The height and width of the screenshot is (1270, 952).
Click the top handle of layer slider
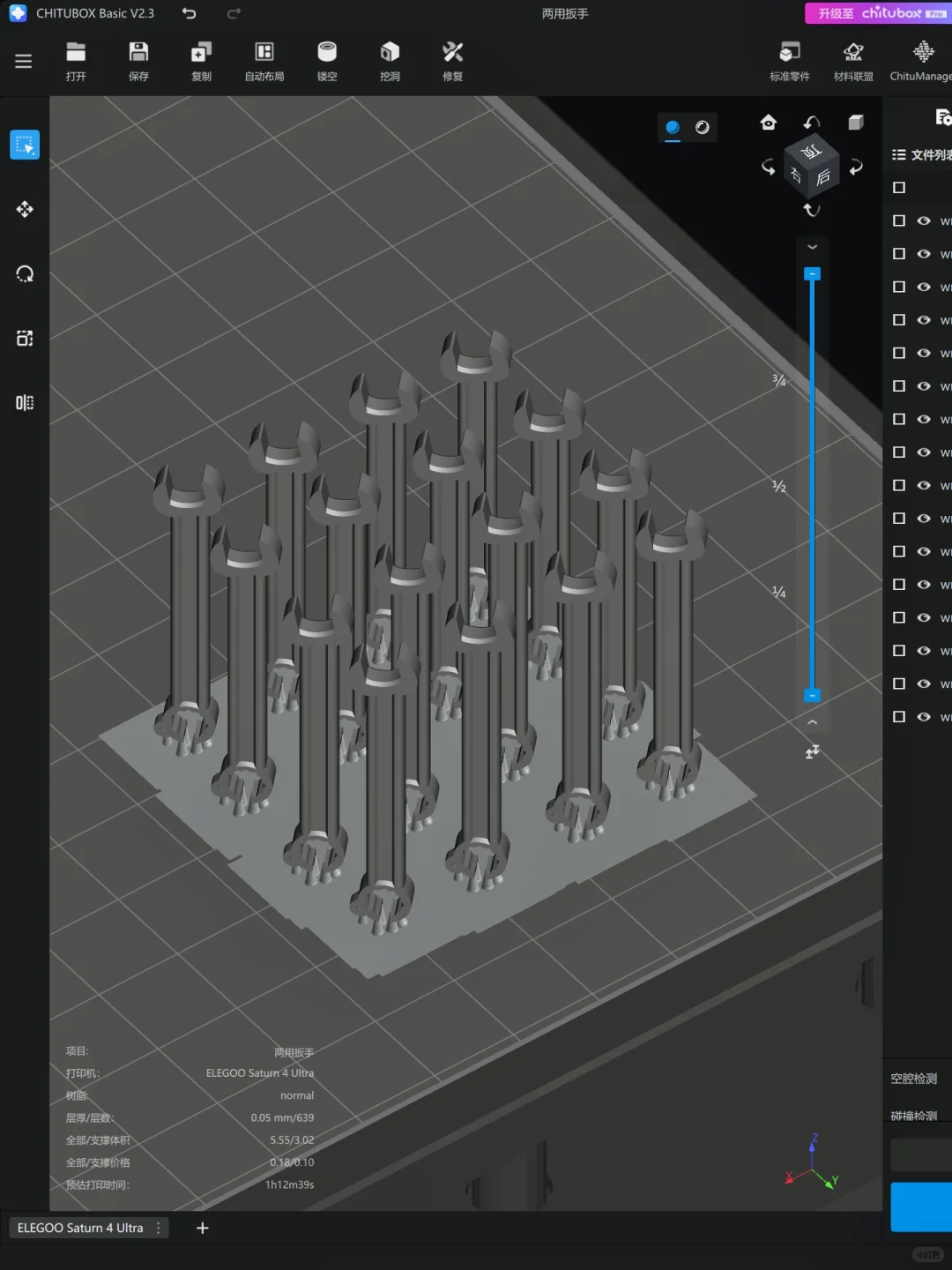click(x=813, y=273)
